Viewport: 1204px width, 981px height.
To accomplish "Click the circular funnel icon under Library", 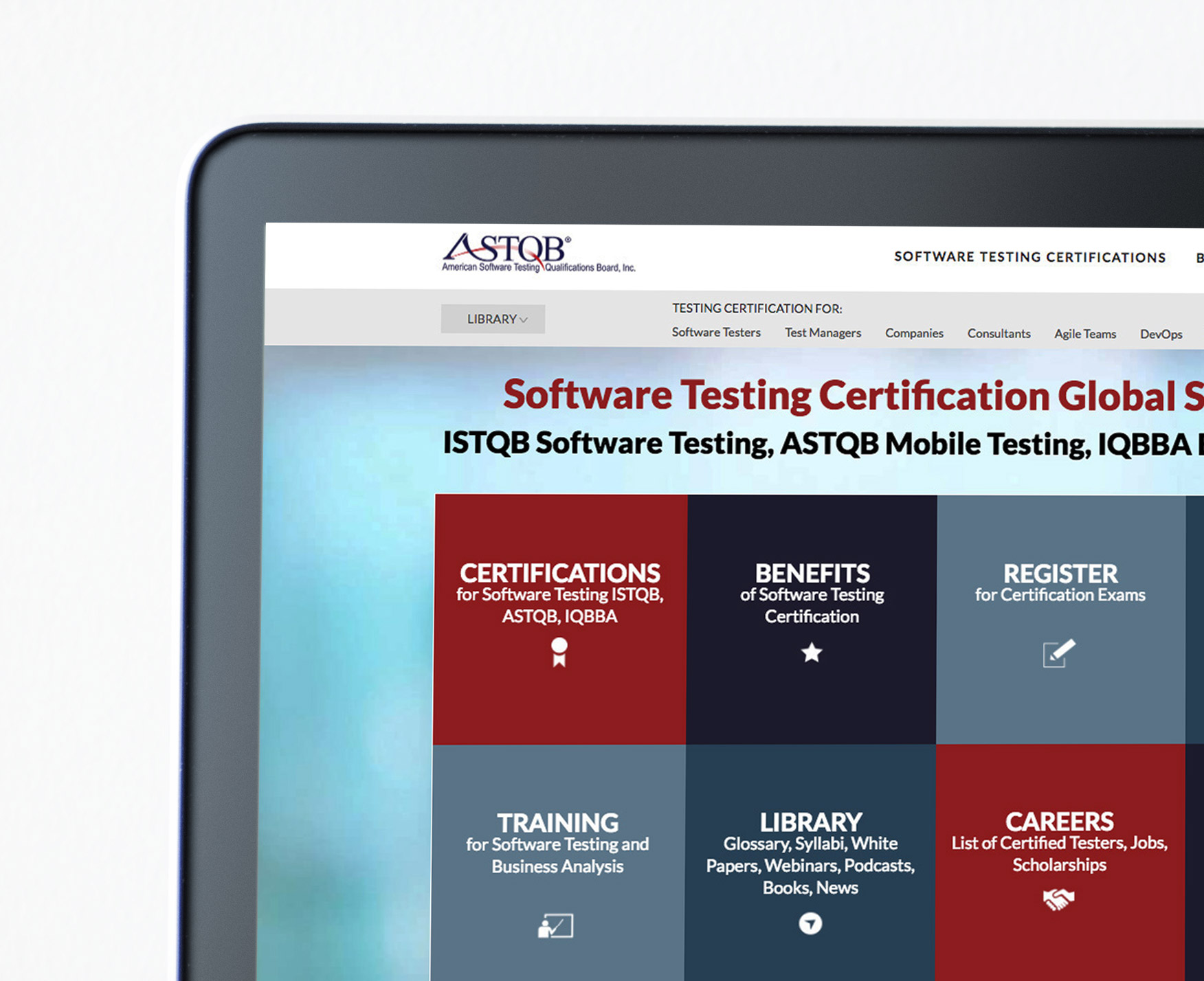I will tap(810, 923).
